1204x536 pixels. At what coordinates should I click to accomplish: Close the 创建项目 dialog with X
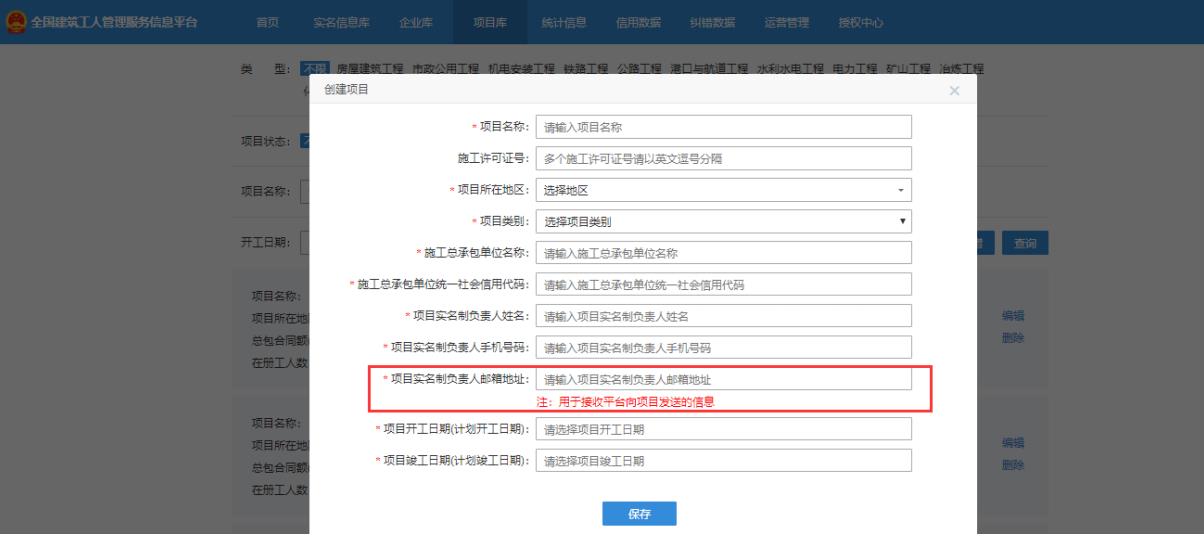pos(954,91)
